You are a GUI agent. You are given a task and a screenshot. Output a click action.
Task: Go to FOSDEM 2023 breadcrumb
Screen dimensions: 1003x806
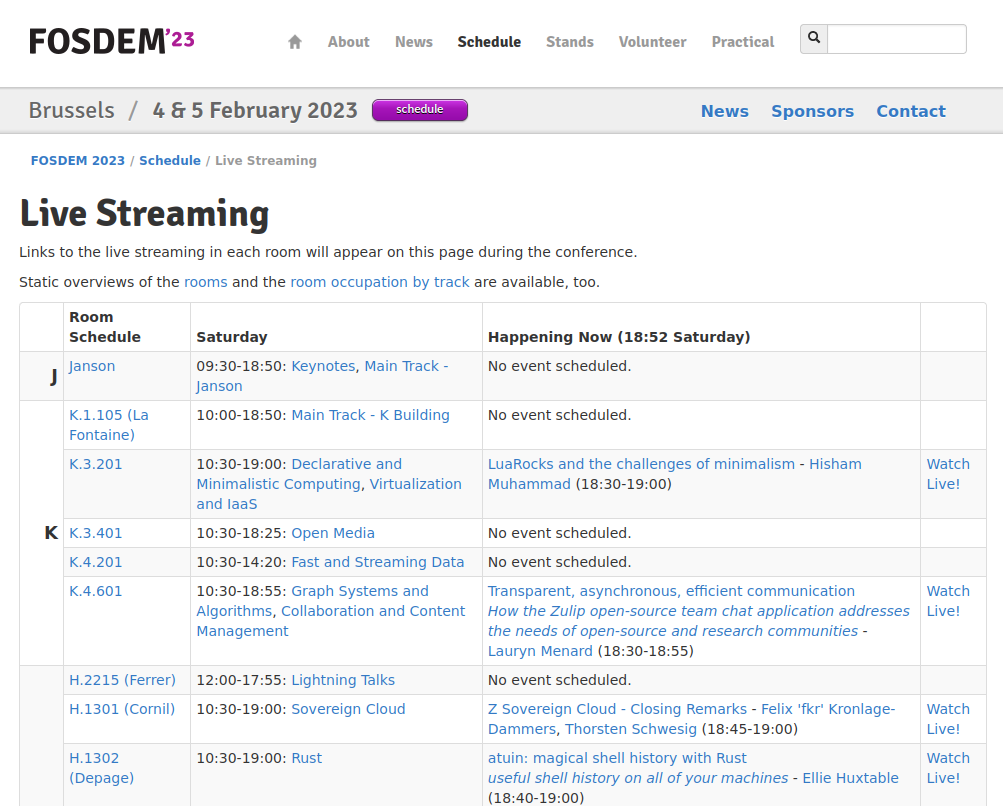pos(78,161)
